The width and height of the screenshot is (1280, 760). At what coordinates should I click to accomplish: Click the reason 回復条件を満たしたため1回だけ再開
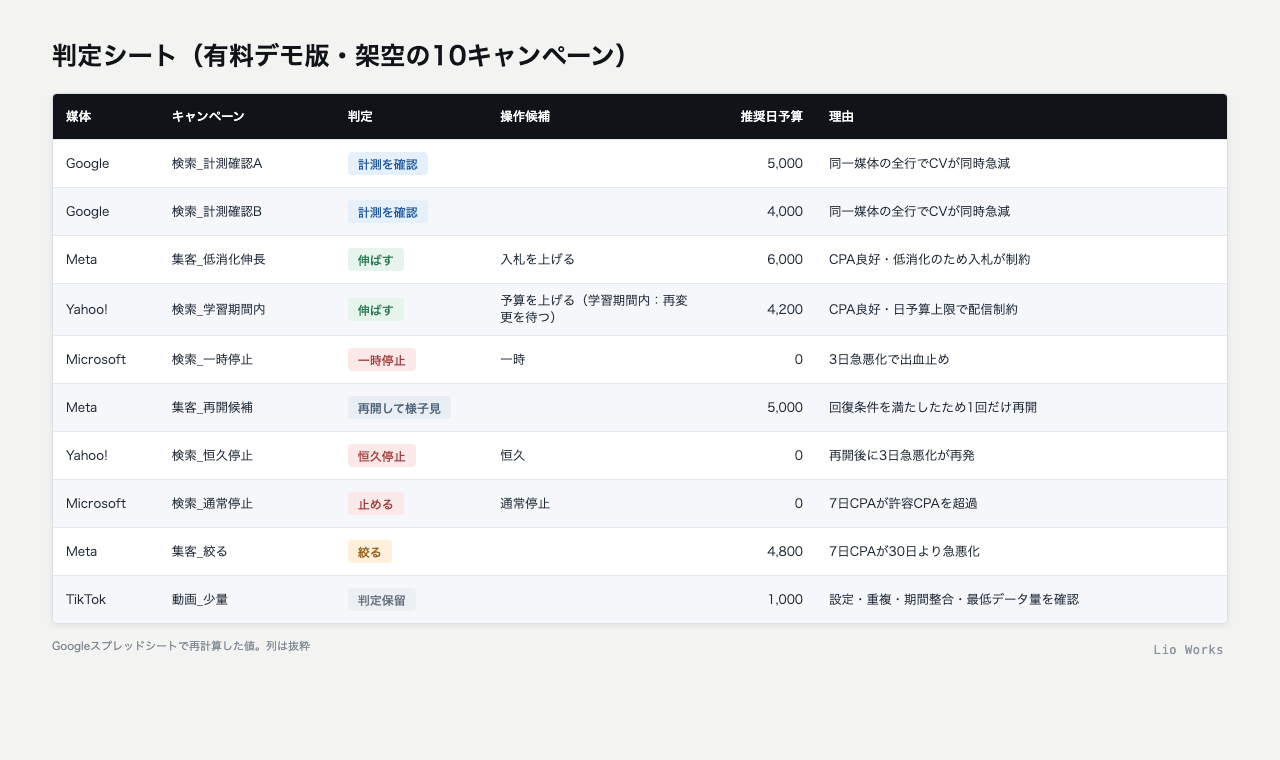click(x=933, y=407)
